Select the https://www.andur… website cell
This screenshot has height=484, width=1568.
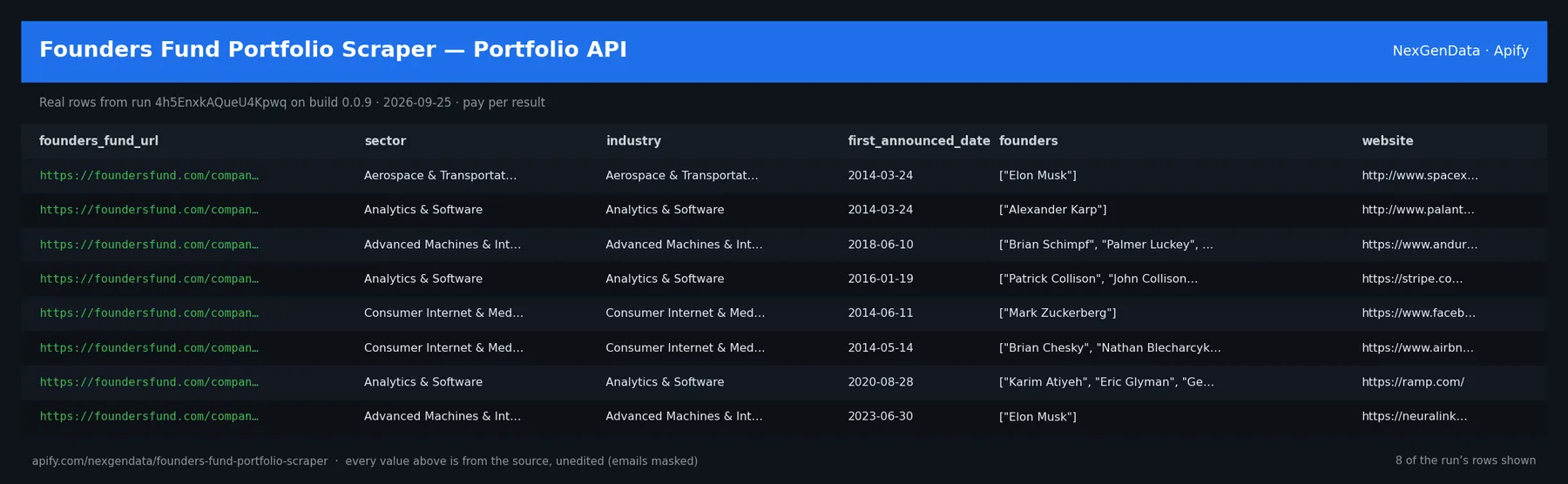point(1420,245)
